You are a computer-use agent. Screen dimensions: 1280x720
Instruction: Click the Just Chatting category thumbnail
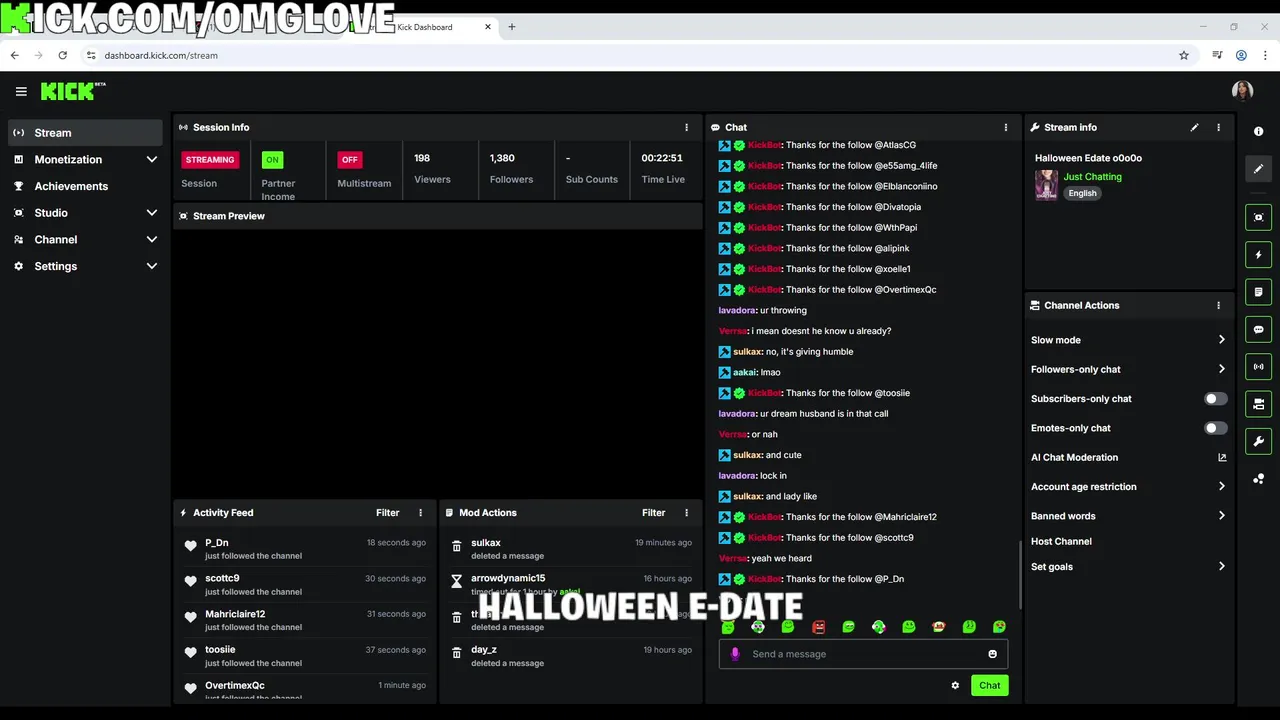click(x=1046, y=185)
